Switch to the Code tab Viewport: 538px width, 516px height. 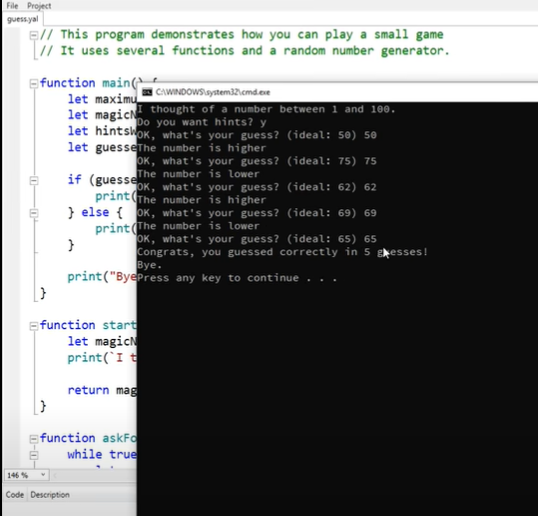pyautogui.click(x=15, y=495)
